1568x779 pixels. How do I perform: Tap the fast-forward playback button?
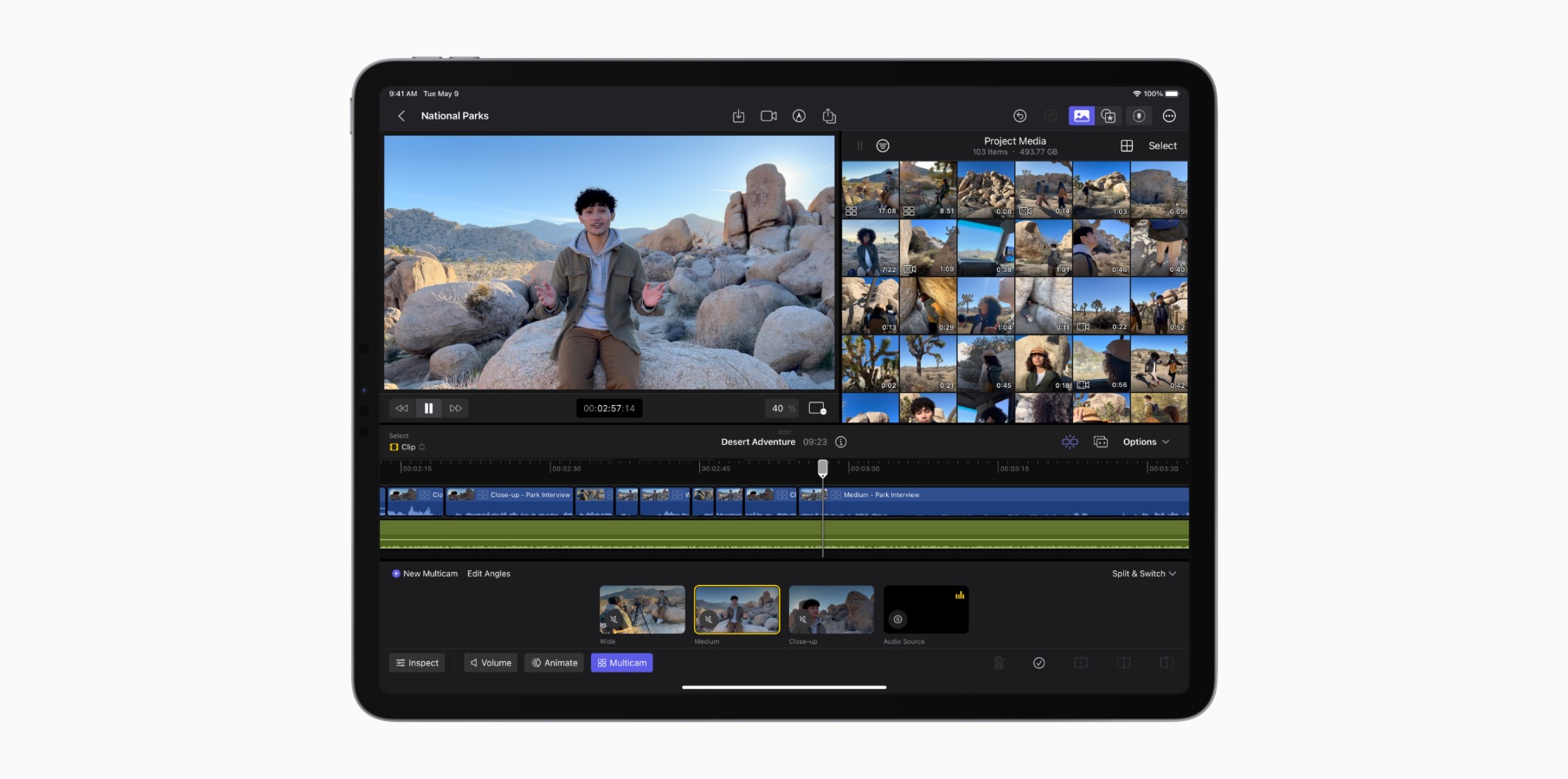pyautogui.click(x=456, y=409)
